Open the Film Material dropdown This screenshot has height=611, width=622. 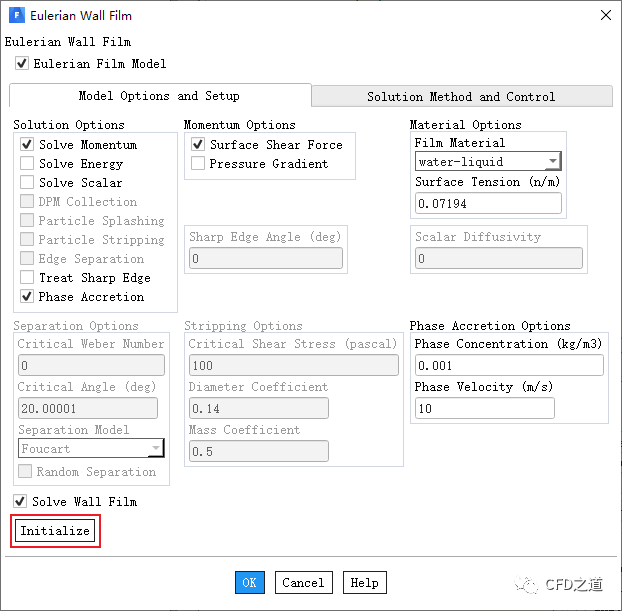[488, 161]
